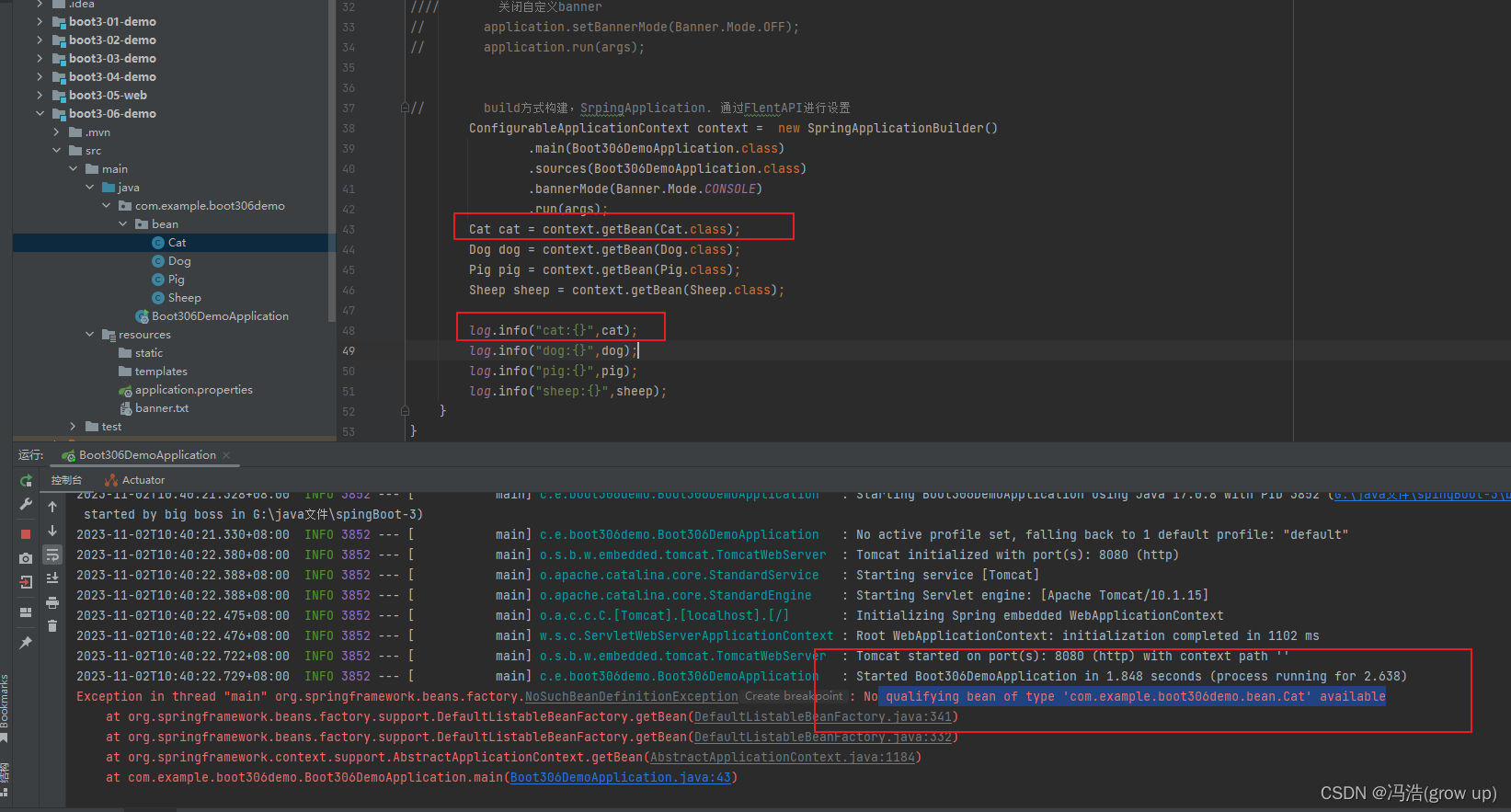Click the Sheep class icon in tree
This screenshot has height=812, width=1511.
click(x=158, y=298)
